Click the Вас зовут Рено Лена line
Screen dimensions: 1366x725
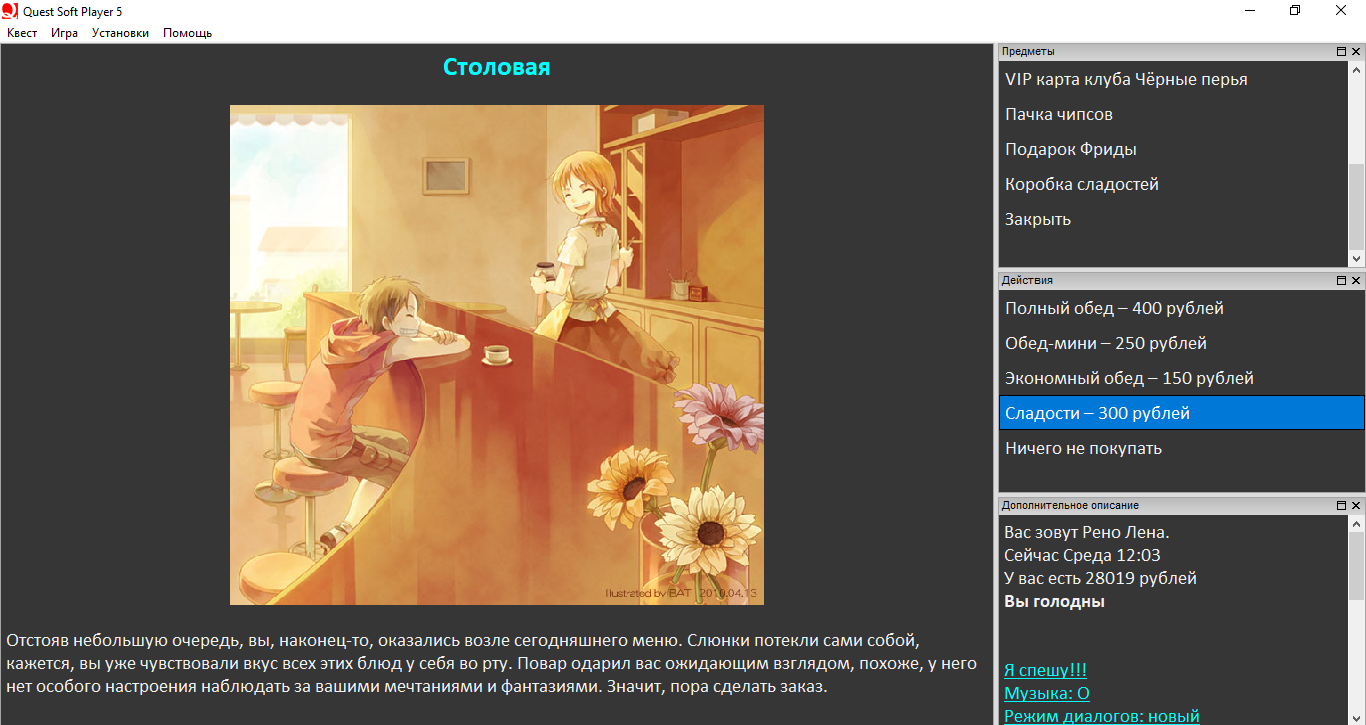tap(1087, 532)
